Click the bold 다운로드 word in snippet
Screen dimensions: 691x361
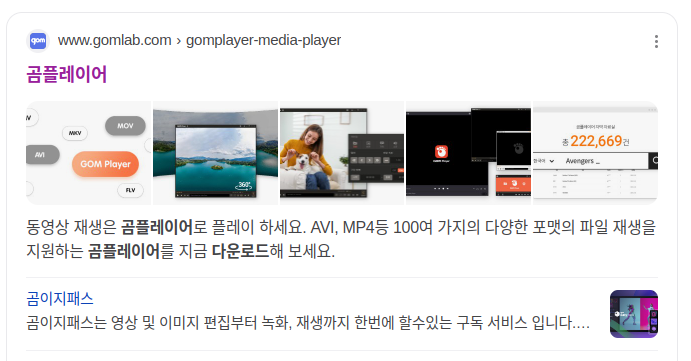(x=241, y=251)
